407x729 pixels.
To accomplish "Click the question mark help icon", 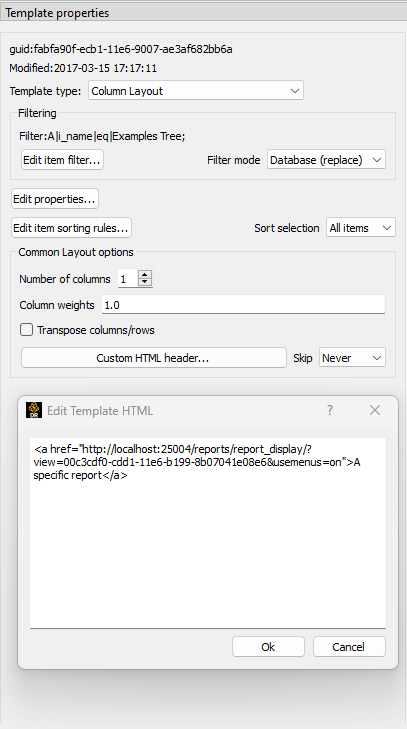I will pyautogui.click(x=330, y=410).
